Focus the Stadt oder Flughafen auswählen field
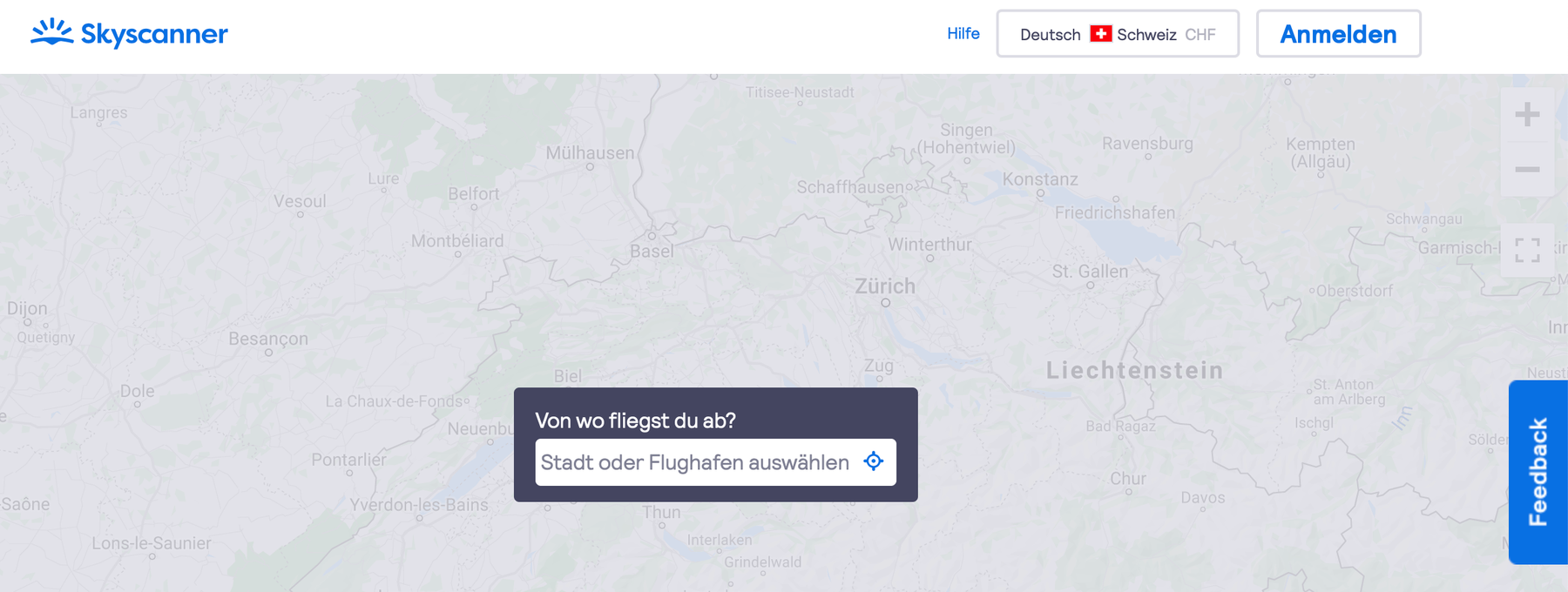The image size is (1568, 592). [x=715, y=462]
